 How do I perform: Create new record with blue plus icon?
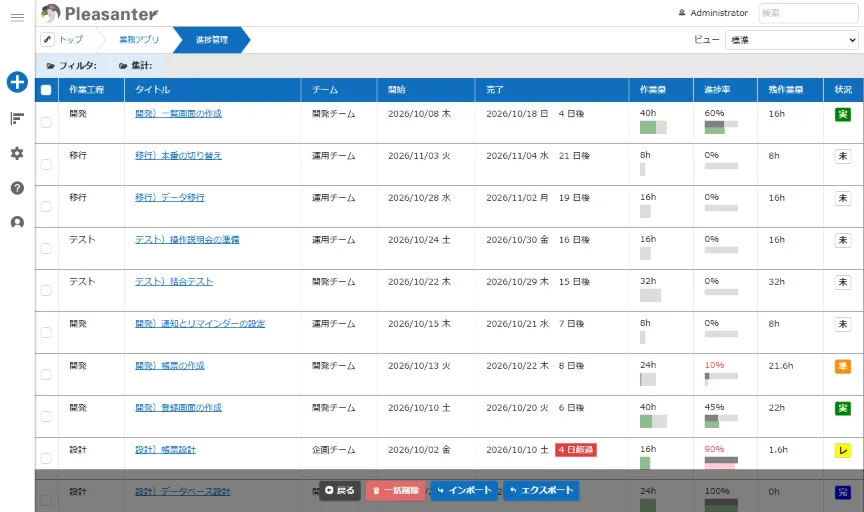point(17,82)
